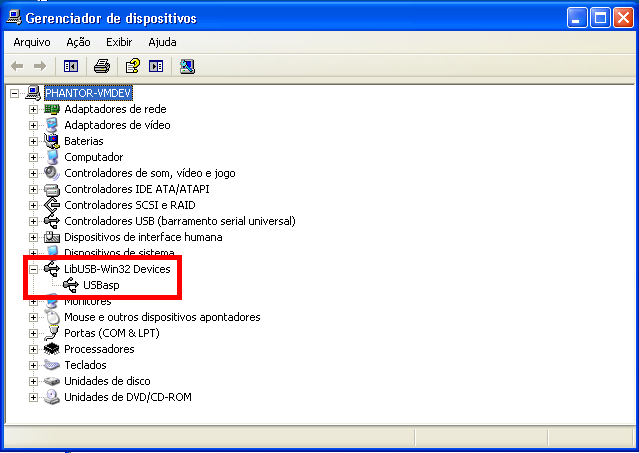Expand Controladores SCSI e RAID node
The height and width of the screenshot is (453, 639).
coord(33,205)
